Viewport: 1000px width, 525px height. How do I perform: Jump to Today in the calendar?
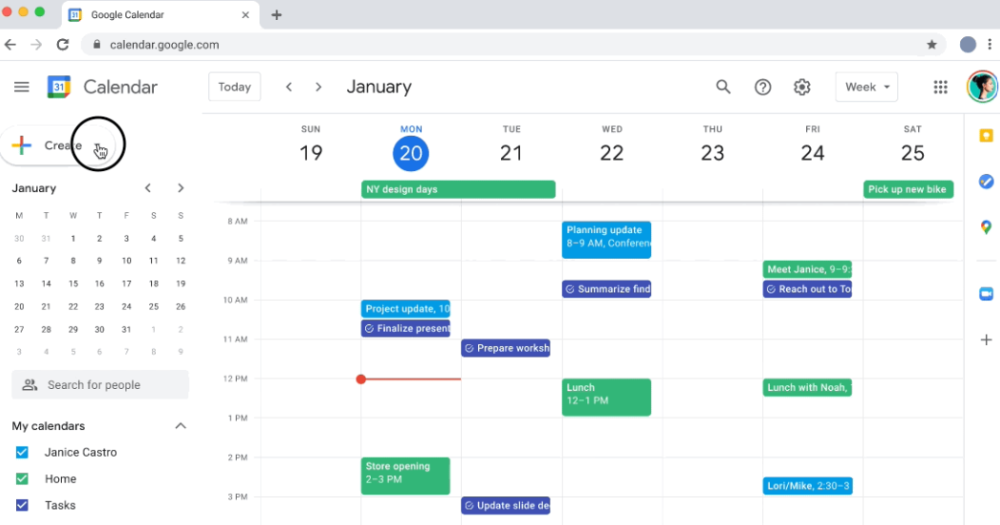tap(234, 87)
